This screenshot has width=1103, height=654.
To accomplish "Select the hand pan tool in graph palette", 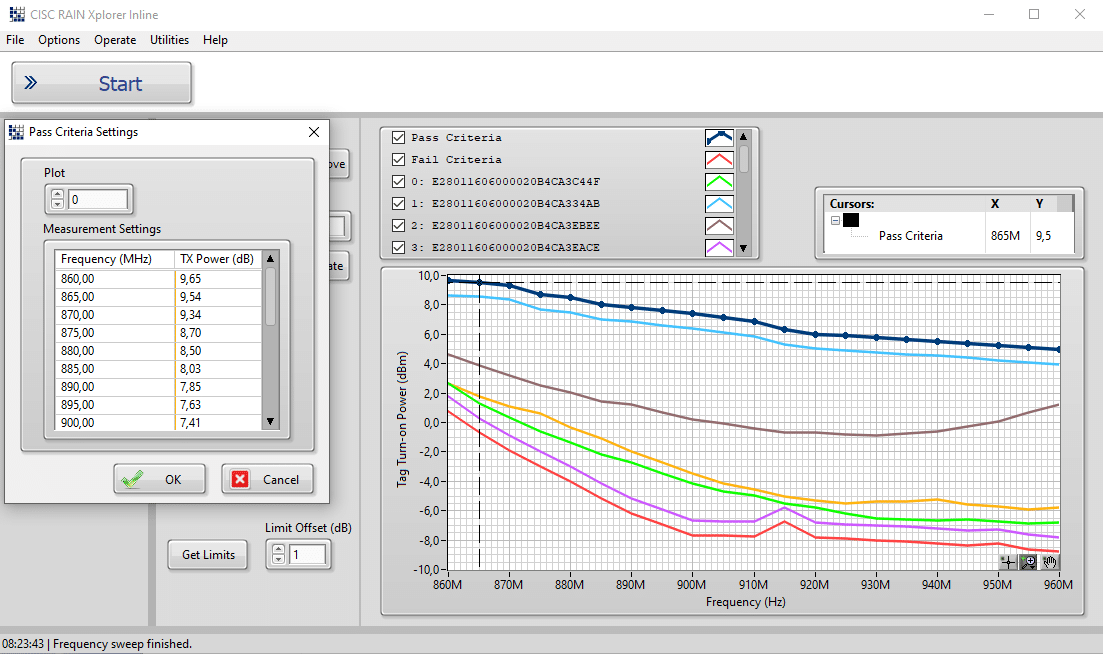I will click(x=1049, y=562).
